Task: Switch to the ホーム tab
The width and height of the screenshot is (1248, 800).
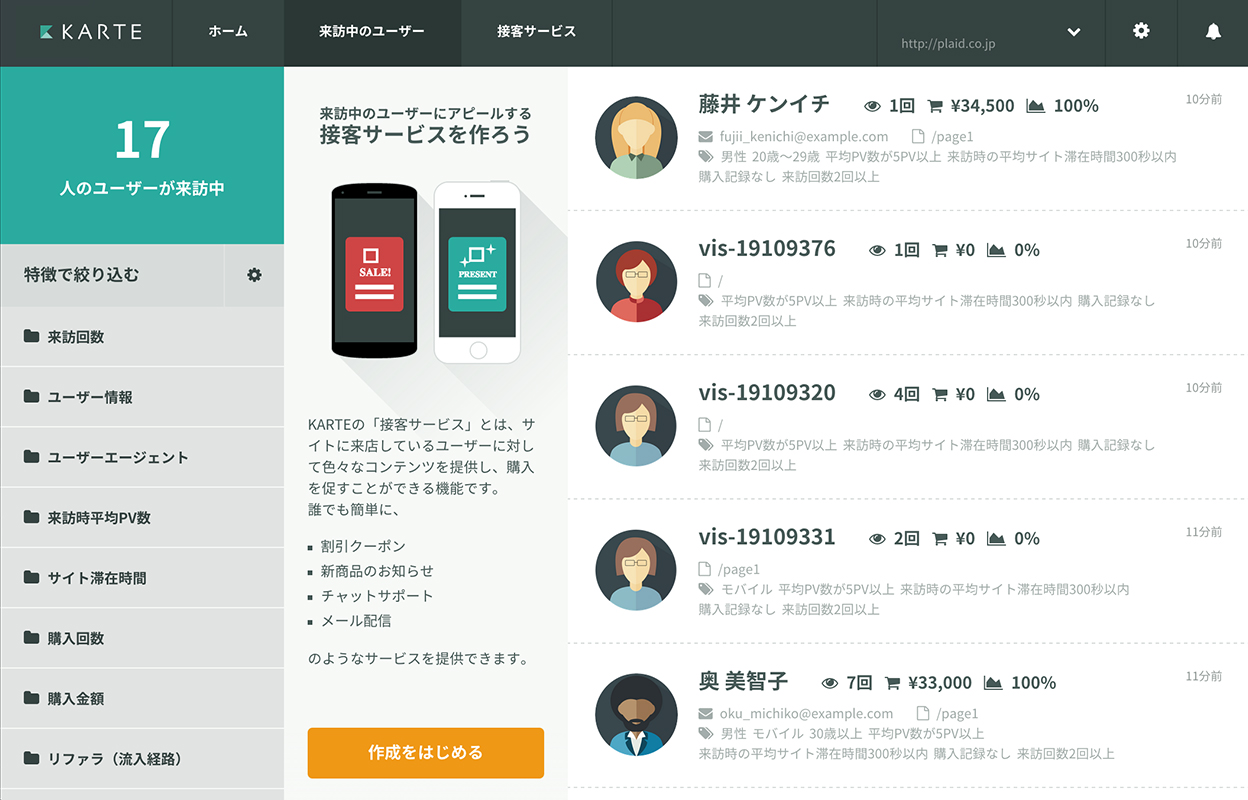Action: click(228, 32)
